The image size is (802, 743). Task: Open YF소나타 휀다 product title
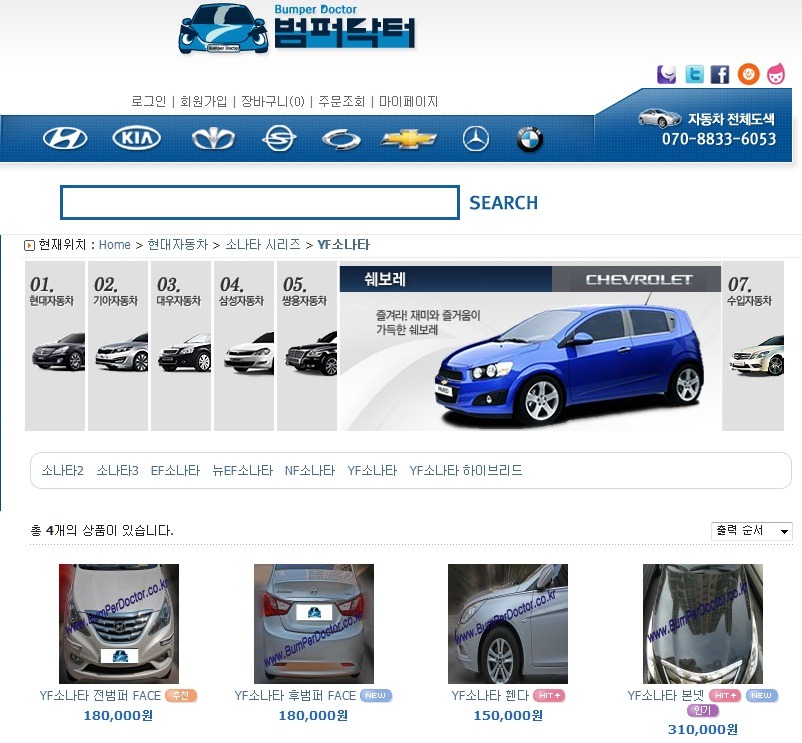pyautogui.click(x=490, y=696)
